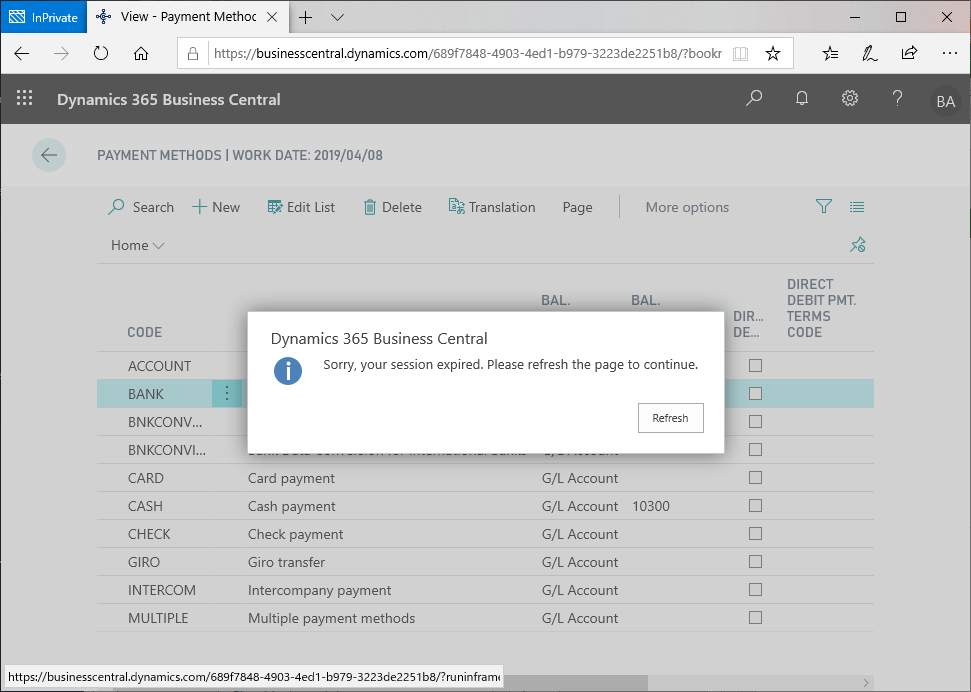
Task: Tick Direct Debit checkbox for BNKCONVI row
Action: point(755,449)
